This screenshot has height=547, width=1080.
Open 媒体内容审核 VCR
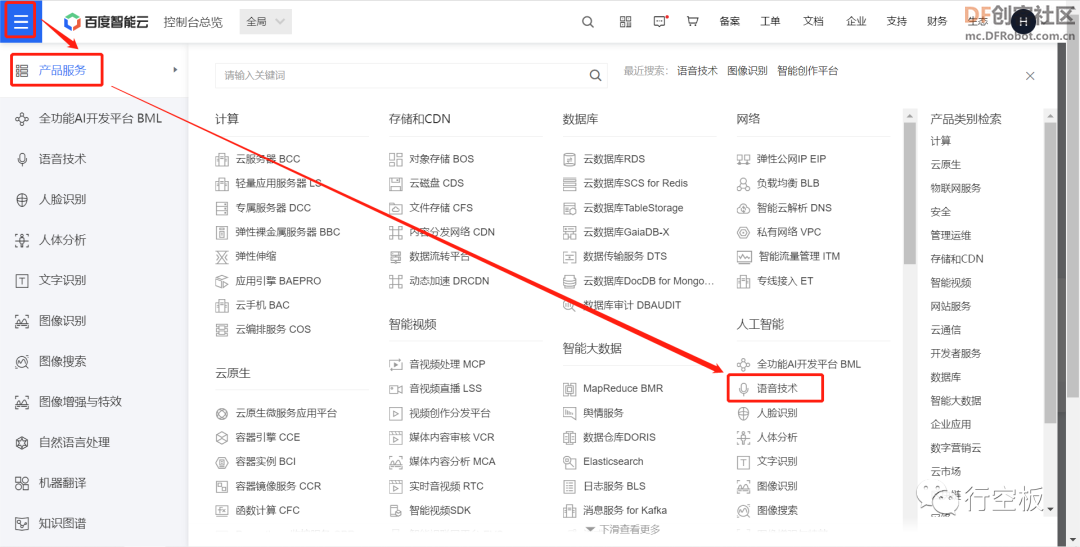pos(452,437)
